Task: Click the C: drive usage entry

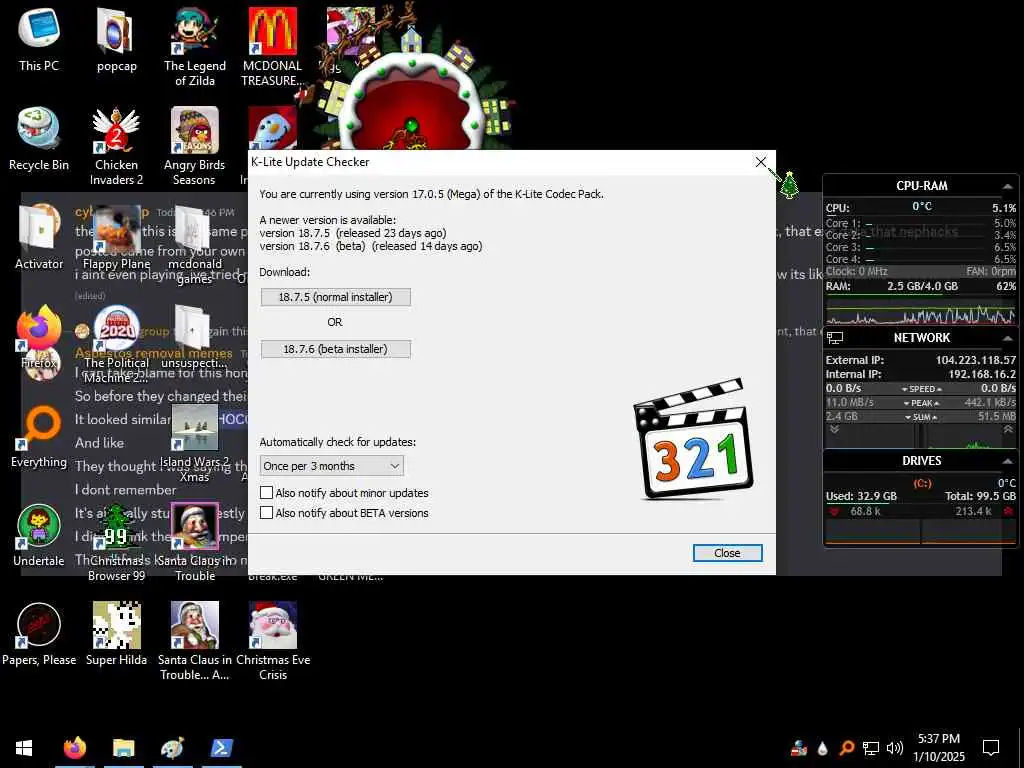Action: (921, 483)
